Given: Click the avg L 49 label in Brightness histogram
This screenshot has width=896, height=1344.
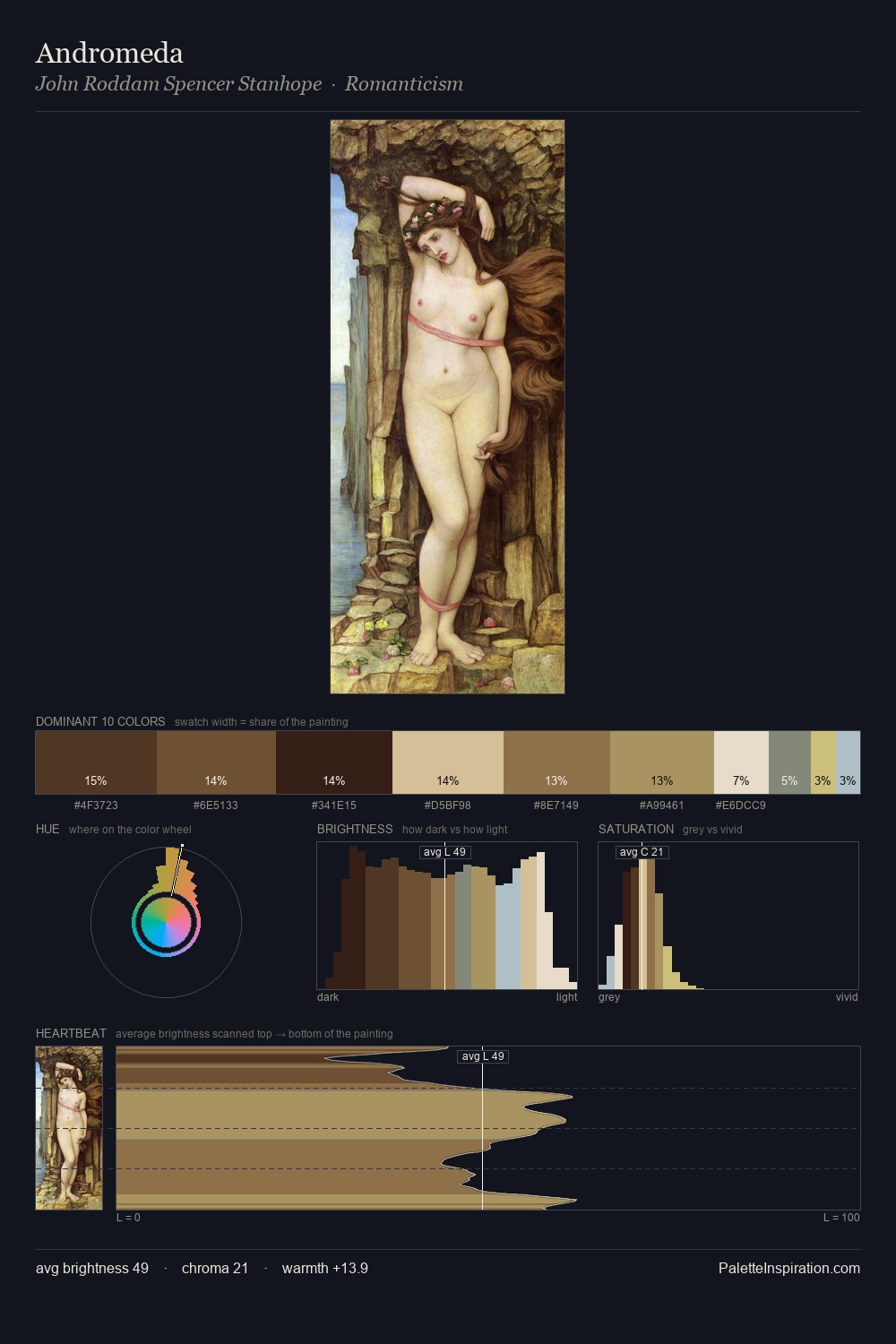Looking at the screenshot, I should (444, 852).
